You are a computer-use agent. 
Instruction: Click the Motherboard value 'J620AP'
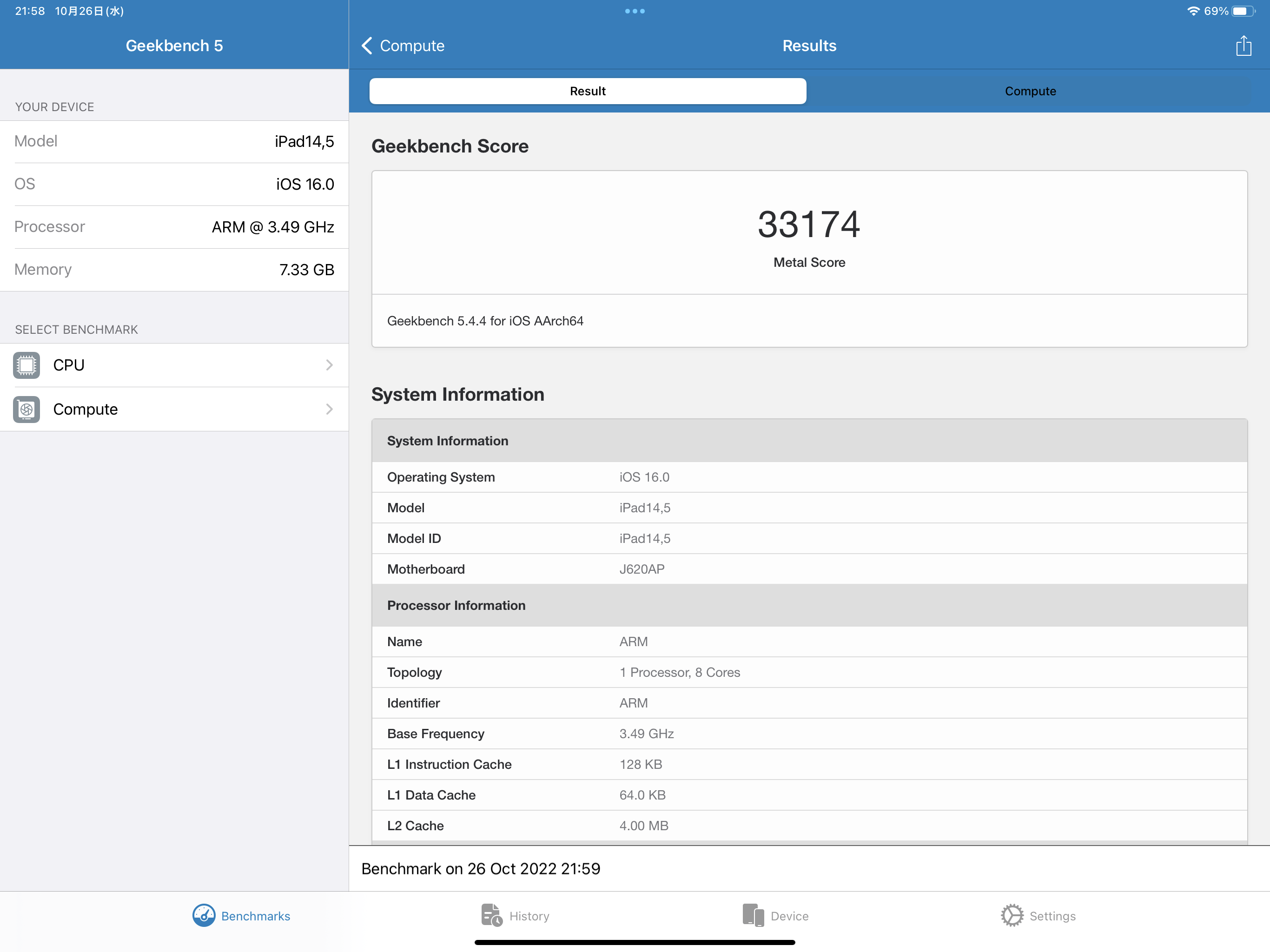[642, 569]
